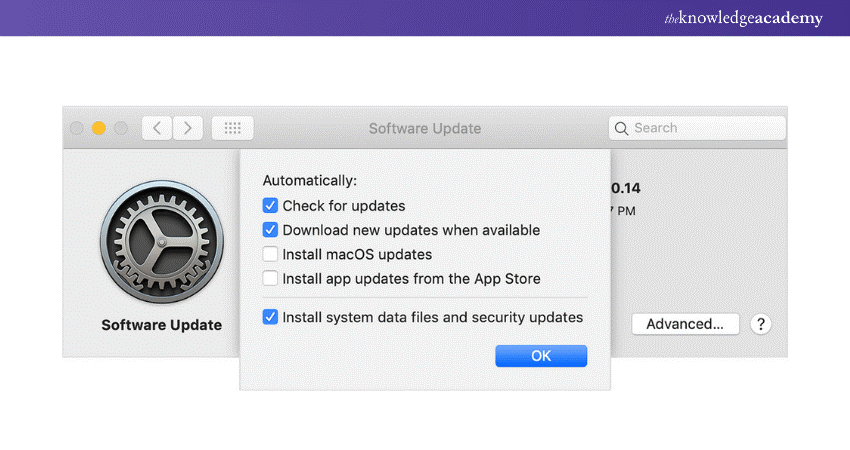
Task: Show all preferences via grid icon
Action: click(x=233, y=128)
